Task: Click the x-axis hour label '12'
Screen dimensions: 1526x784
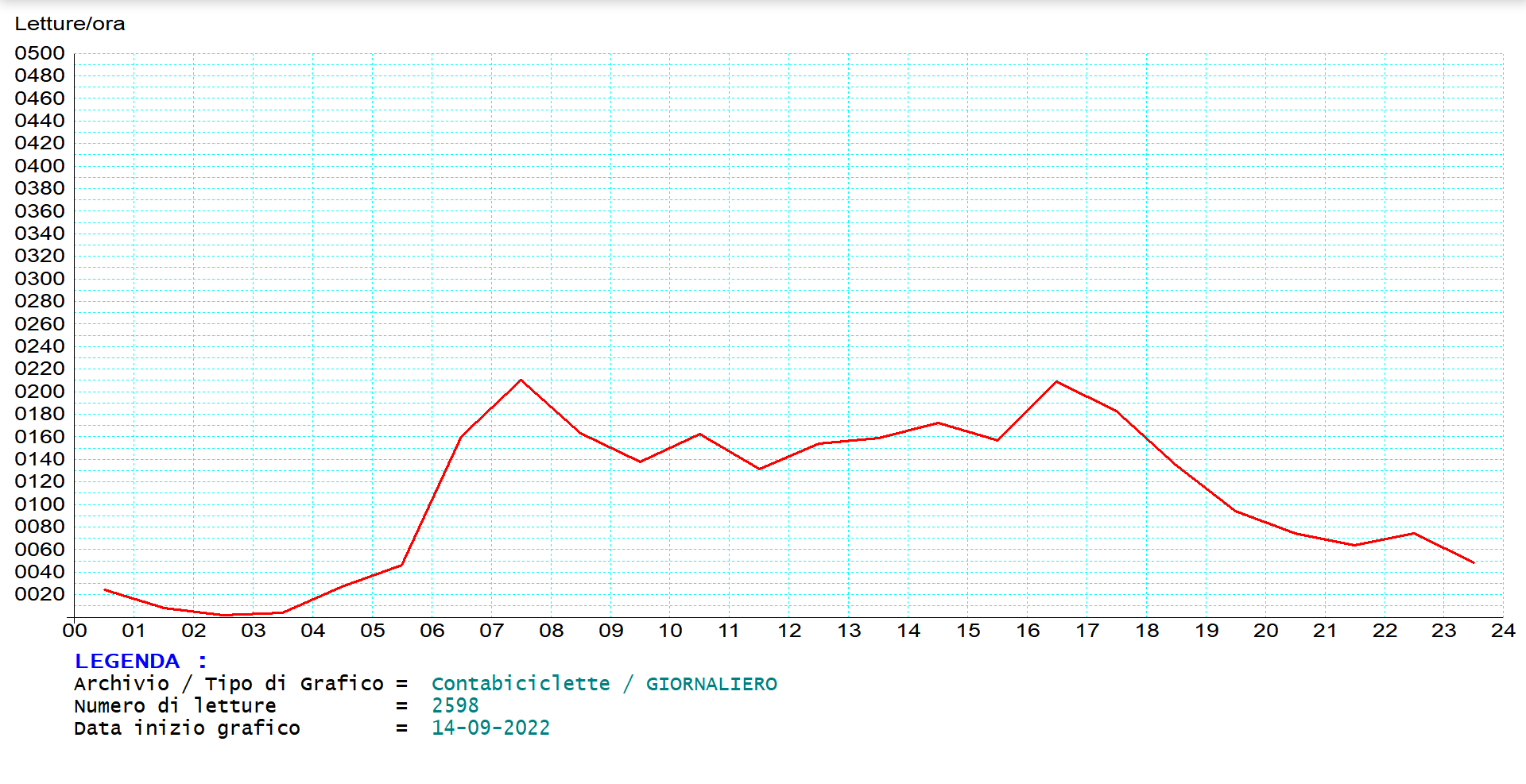Action: coord(789,631)
